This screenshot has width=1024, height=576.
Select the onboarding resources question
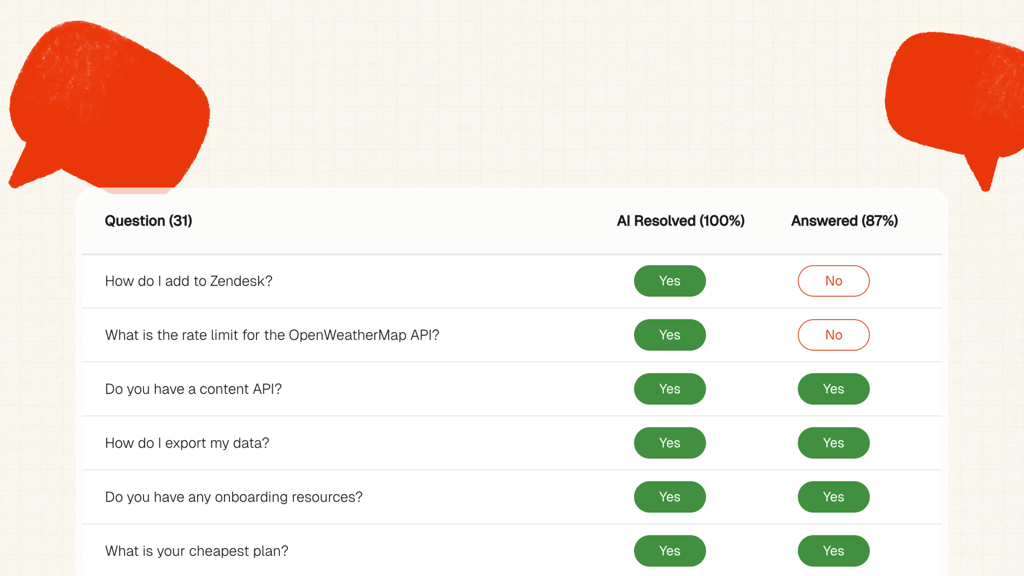pyautogui.click(x=234, y=497)
